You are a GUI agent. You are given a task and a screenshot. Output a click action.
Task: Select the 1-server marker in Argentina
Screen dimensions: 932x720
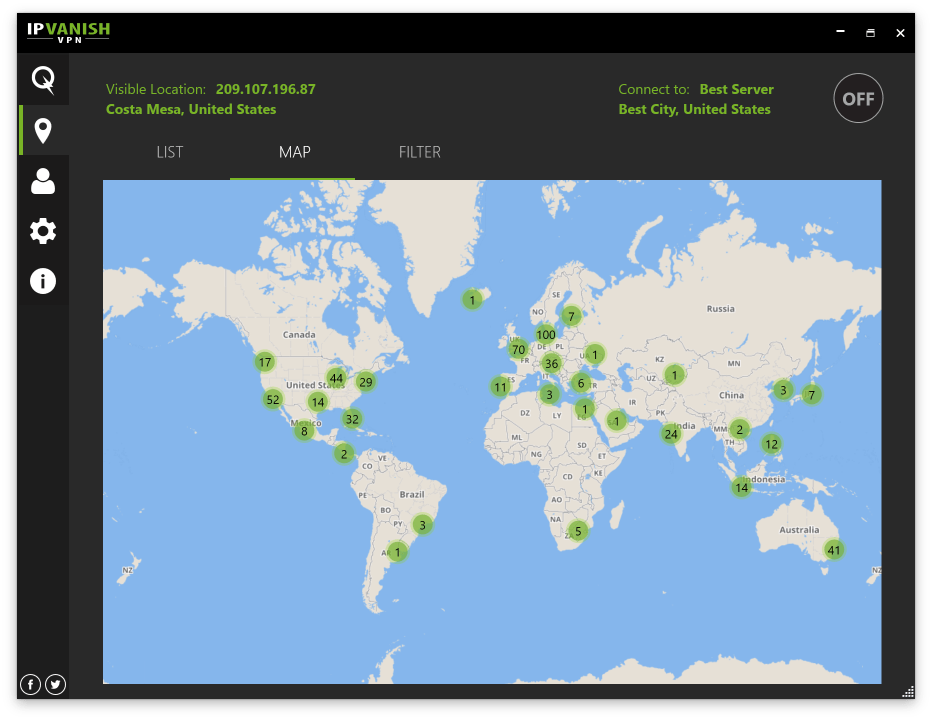tap(398, 552)
